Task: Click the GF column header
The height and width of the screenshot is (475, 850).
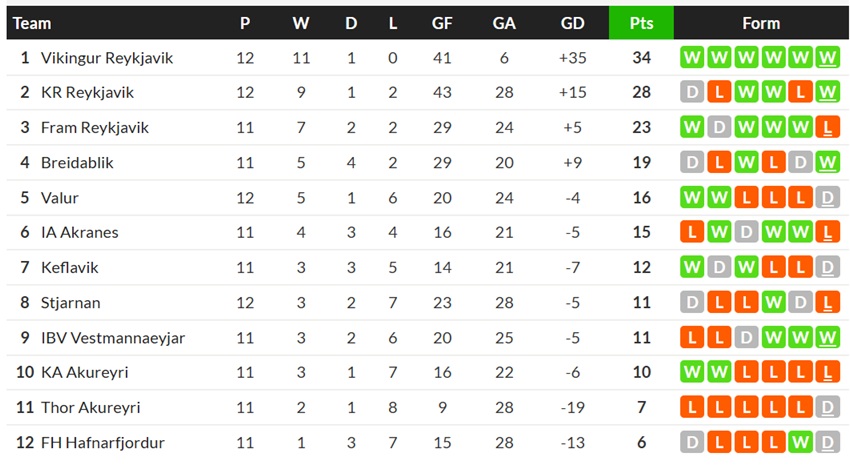Action: pyautogui.click(x=442, y=23)
